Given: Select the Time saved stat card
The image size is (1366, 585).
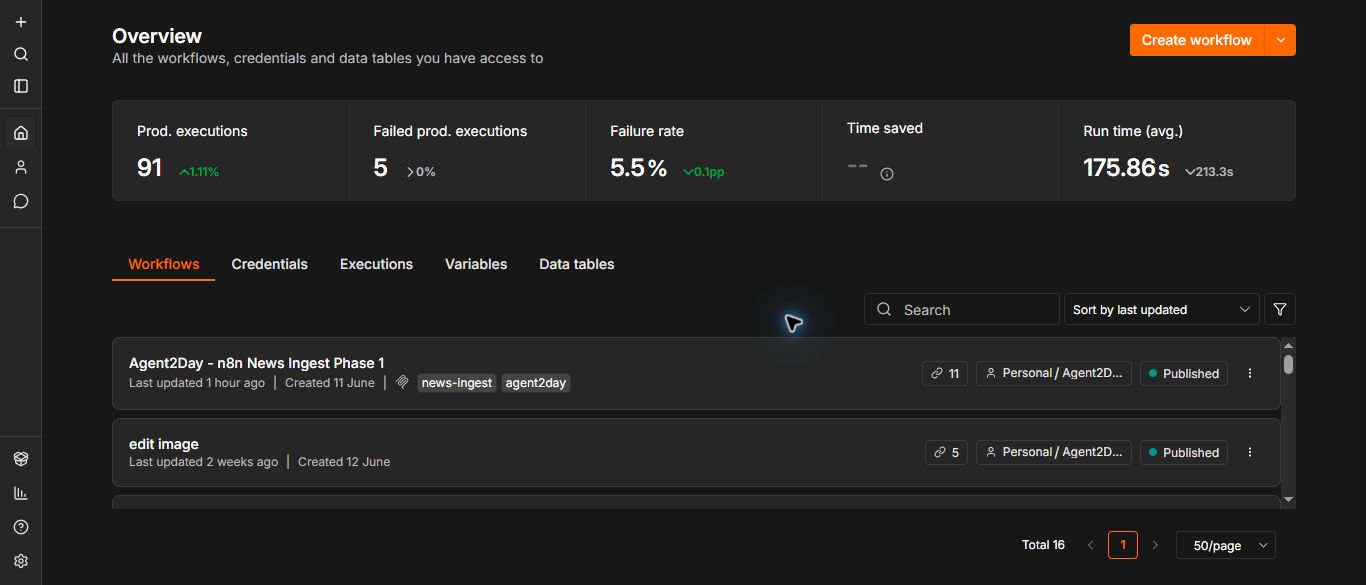Looking at the screenshot, I should click(940, 150).
